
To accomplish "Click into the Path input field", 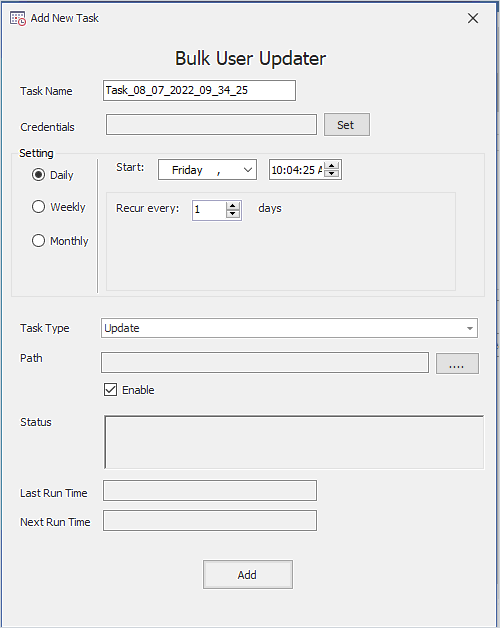I will [265, 363].
